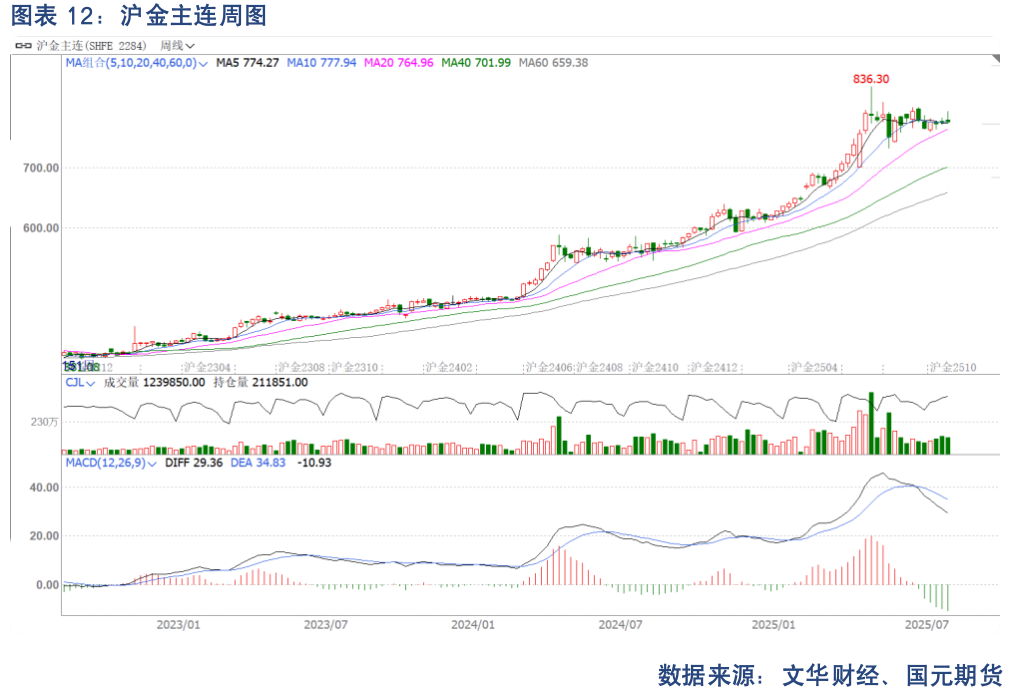This screenshot has height=696, width=1022.
Task: Click the 2025/07 date on time axis
Action: pos(926,625)
